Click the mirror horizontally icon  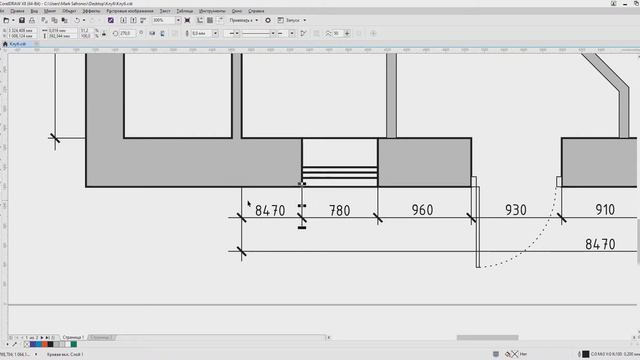tap(152, 33)
